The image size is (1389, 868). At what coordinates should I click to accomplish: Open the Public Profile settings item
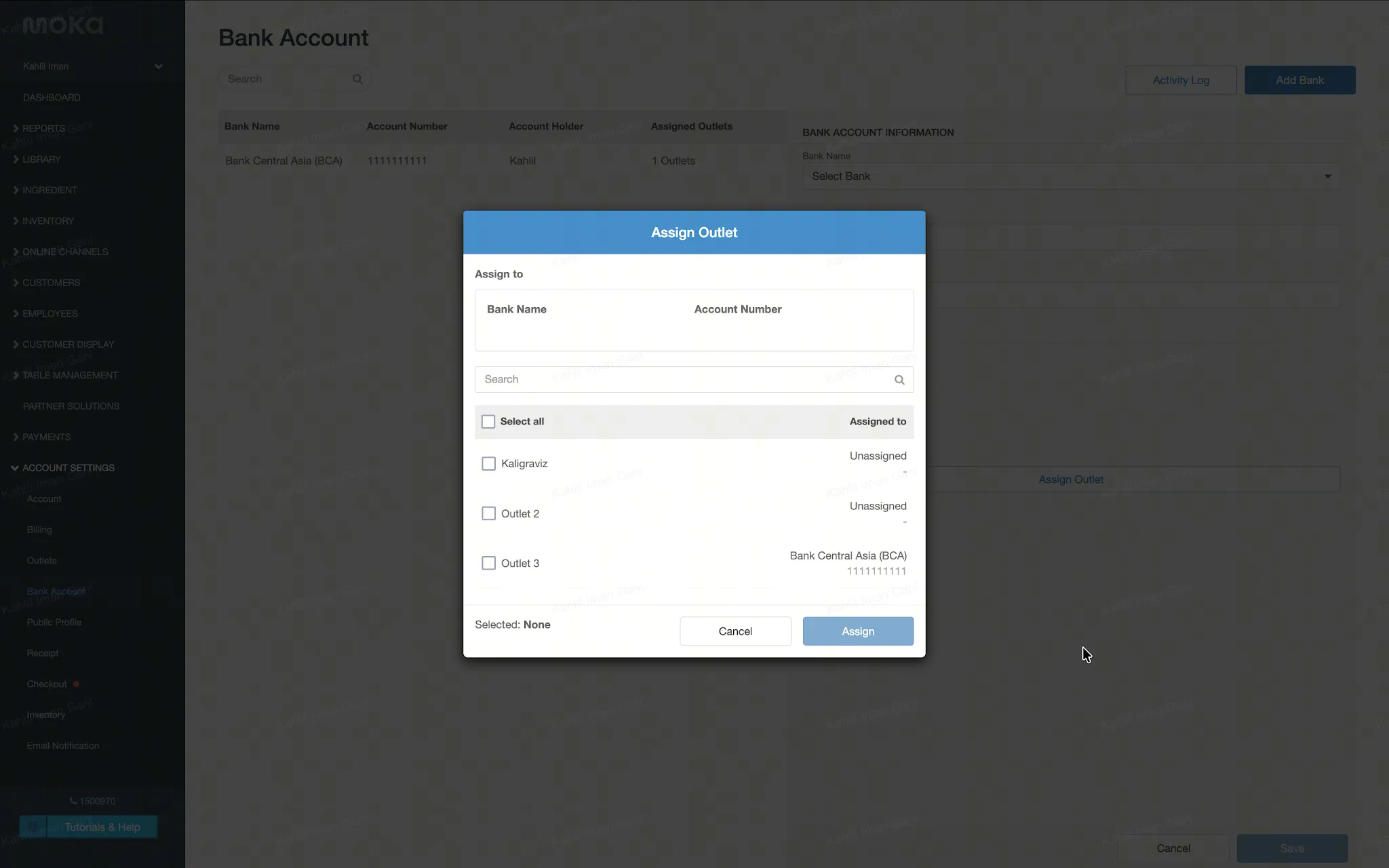pos(54,623)
